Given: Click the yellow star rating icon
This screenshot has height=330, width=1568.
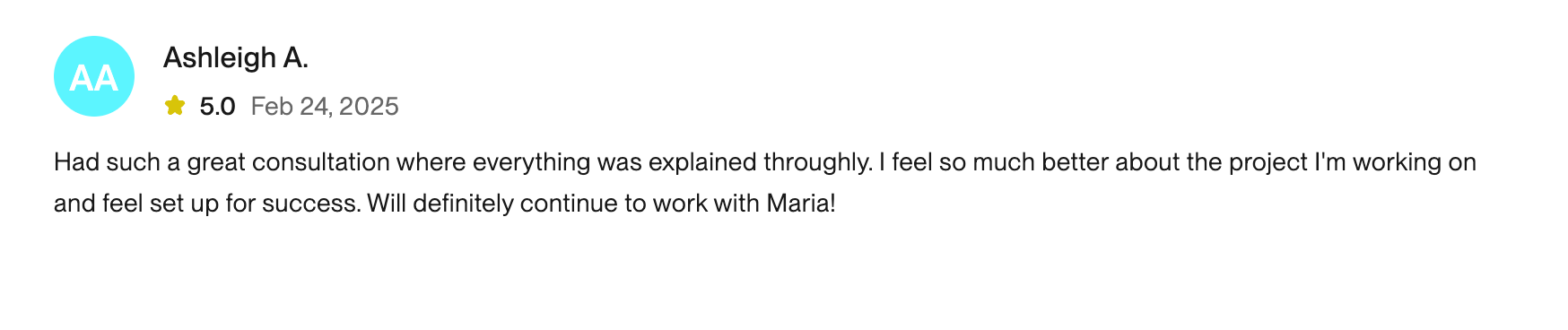Looking at the screenshot, I should [175, 106].
